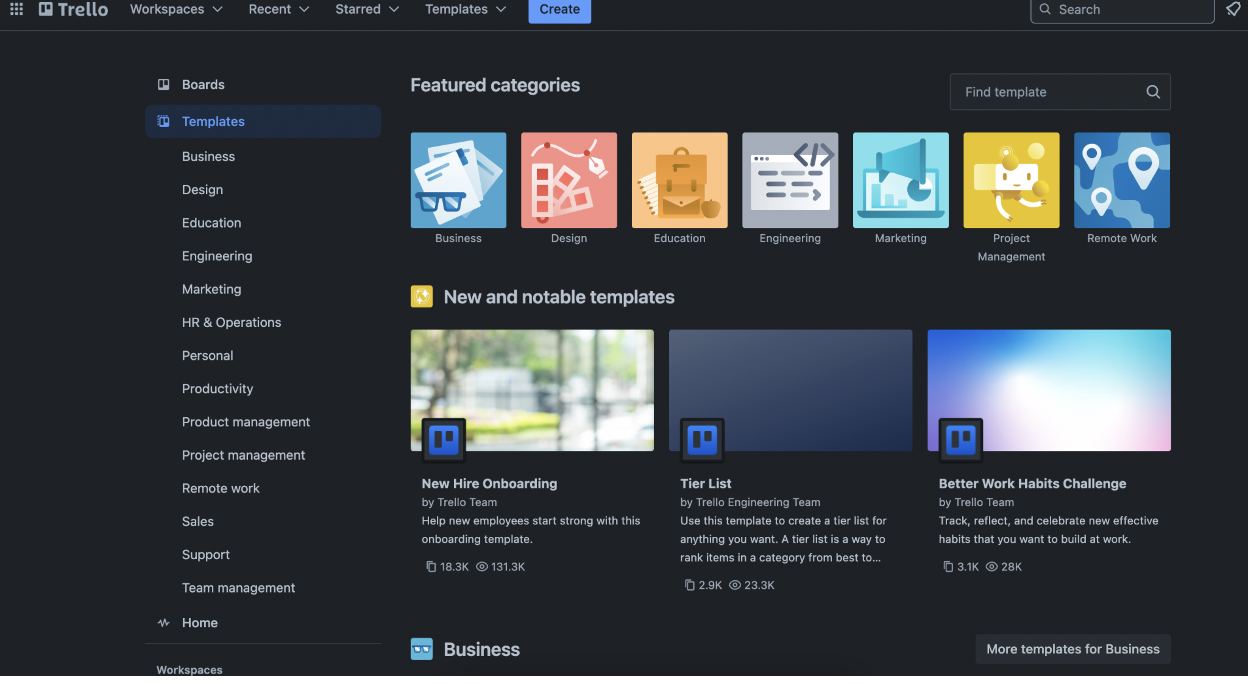Viewport: 1248px width, 684px height.
Task: Click copy count icon under New Hire Onboarding
Action: click(431, 566)
